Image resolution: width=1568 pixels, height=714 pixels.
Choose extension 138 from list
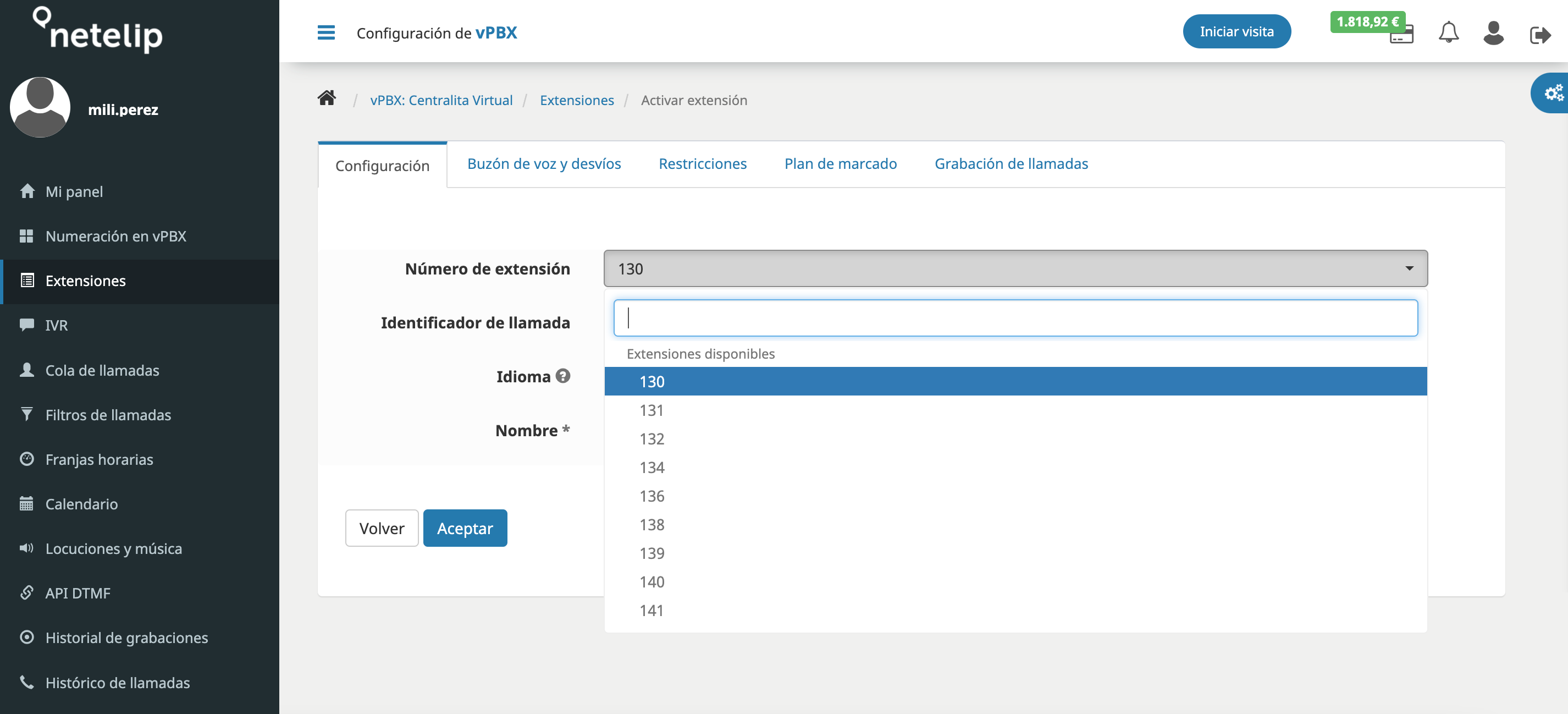pos(1015,524)
